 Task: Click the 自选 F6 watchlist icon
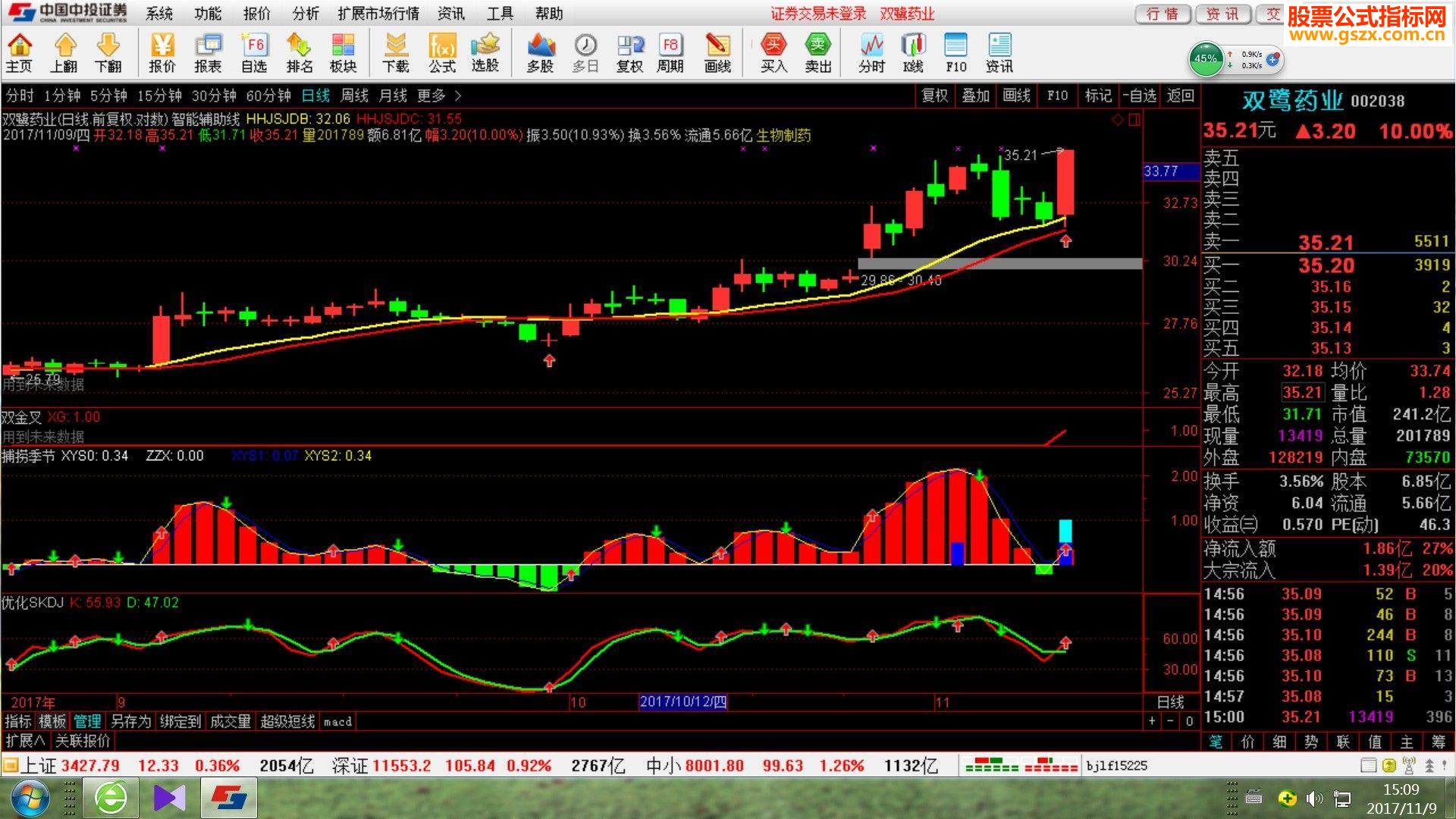[x=254, y=53]
